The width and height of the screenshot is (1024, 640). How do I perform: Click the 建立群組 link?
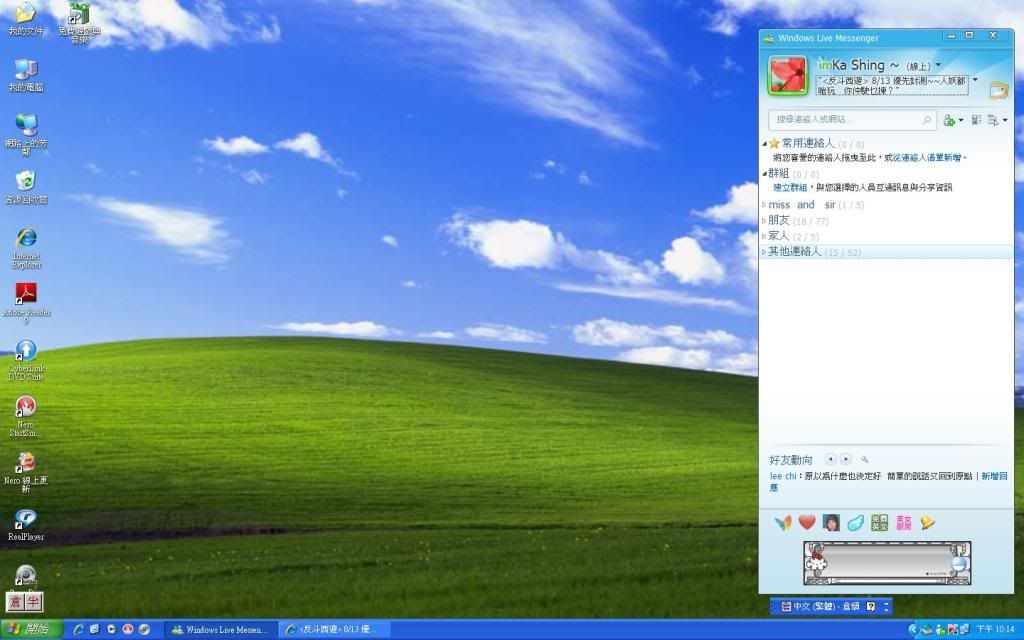point(790,188)
